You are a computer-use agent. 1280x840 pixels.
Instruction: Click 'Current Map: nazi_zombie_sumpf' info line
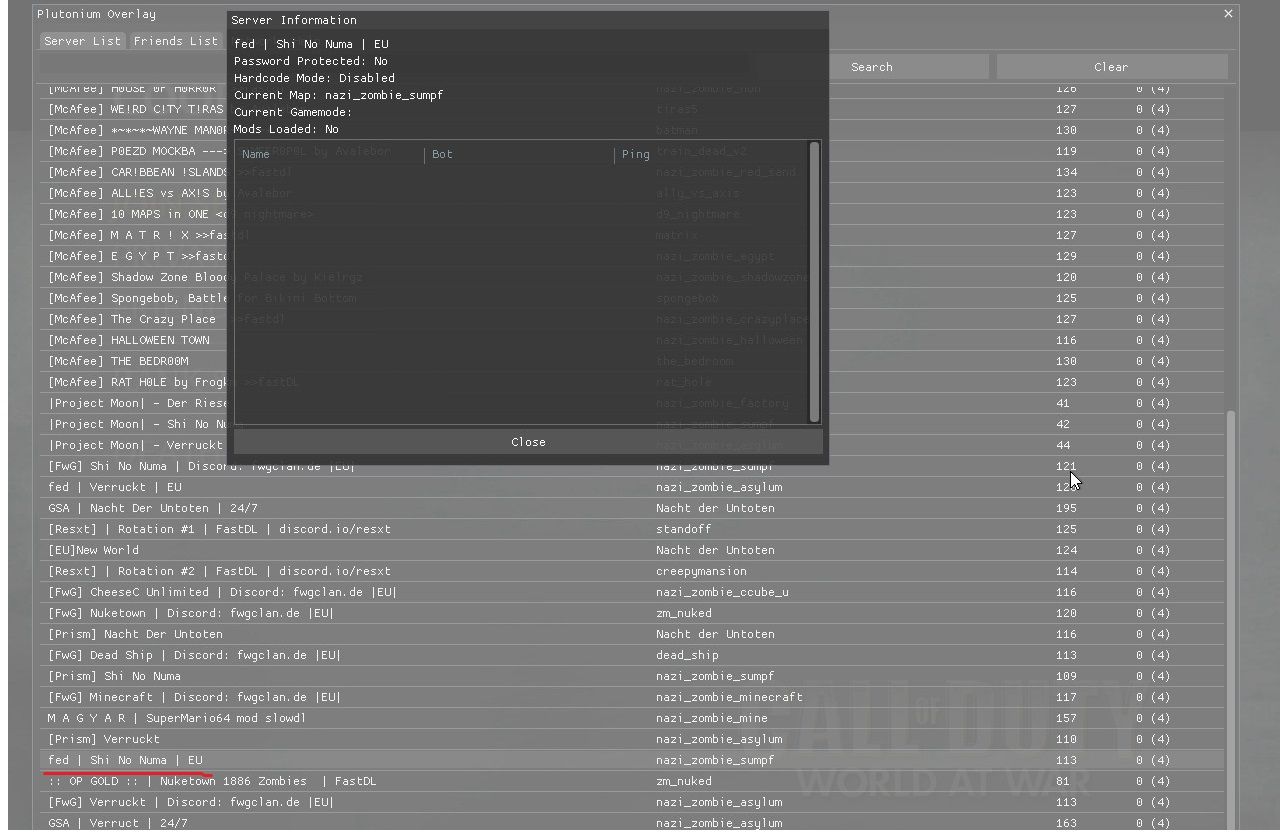click(338, 95)
